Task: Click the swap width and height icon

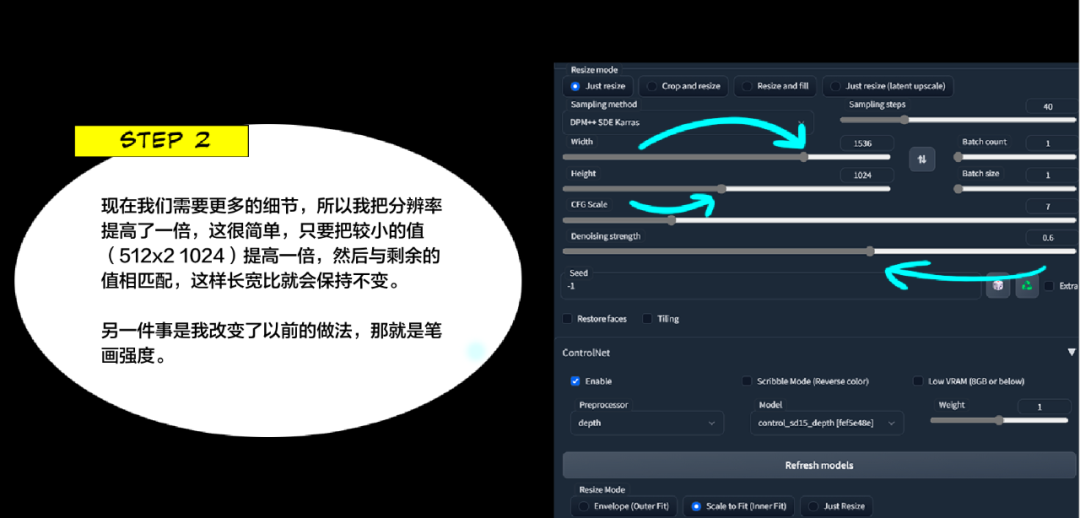Action: pyautogui.click(x=922, y=159)
